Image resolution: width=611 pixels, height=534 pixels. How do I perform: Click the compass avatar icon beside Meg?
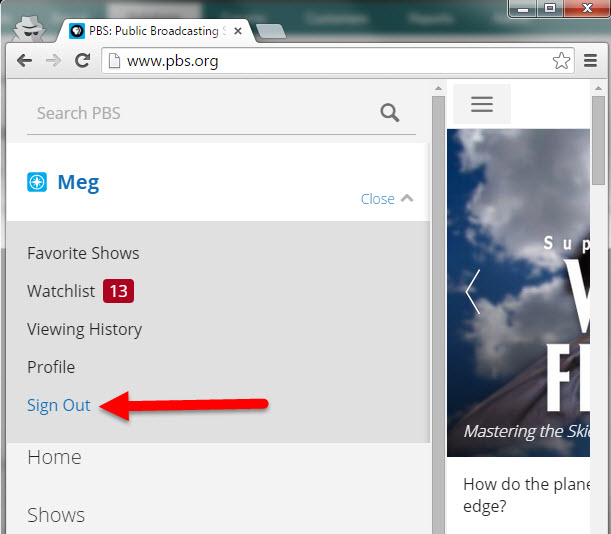pos(37,182)
